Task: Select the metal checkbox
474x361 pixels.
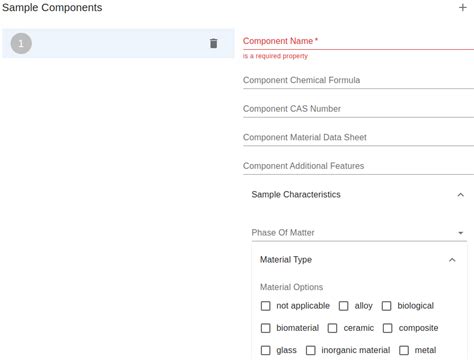Action: (404, 350)
